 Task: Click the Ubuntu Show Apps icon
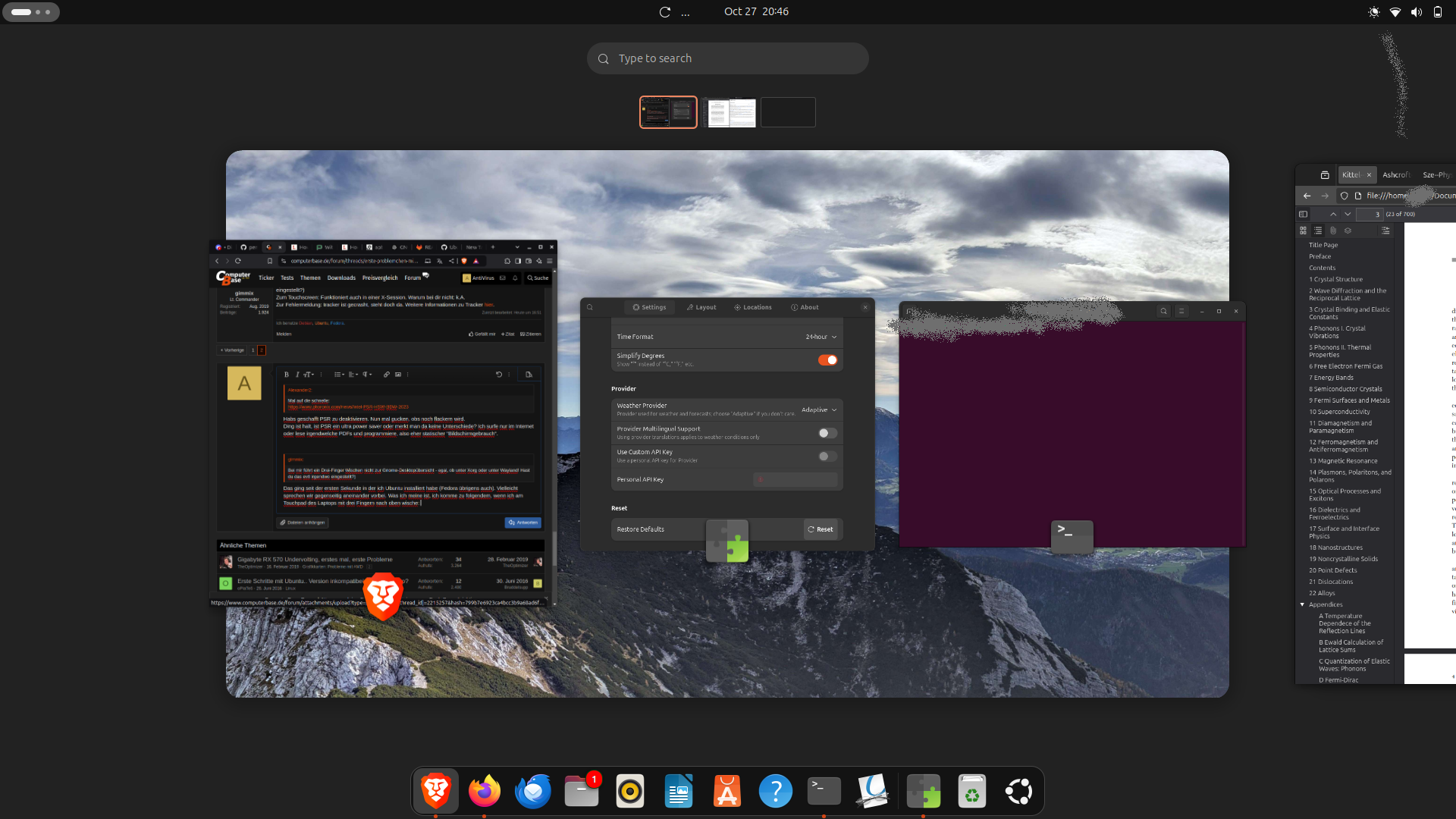tap(1018, 791)
